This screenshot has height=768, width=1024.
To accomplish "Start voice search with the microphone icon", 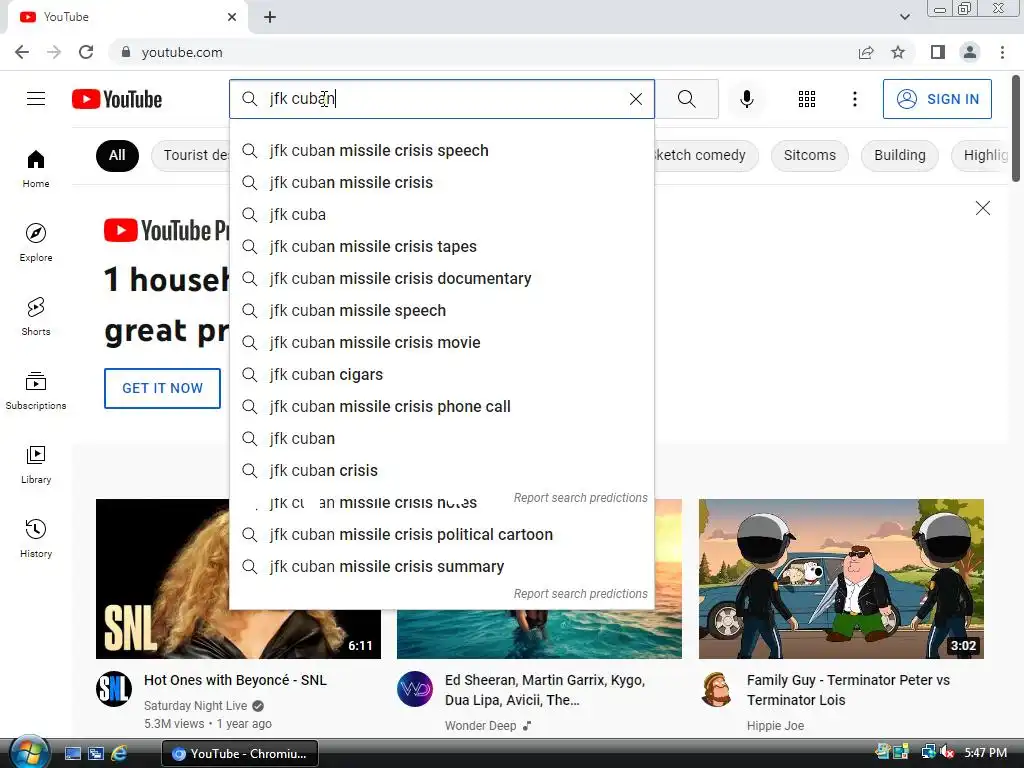I will pos(746,99).
